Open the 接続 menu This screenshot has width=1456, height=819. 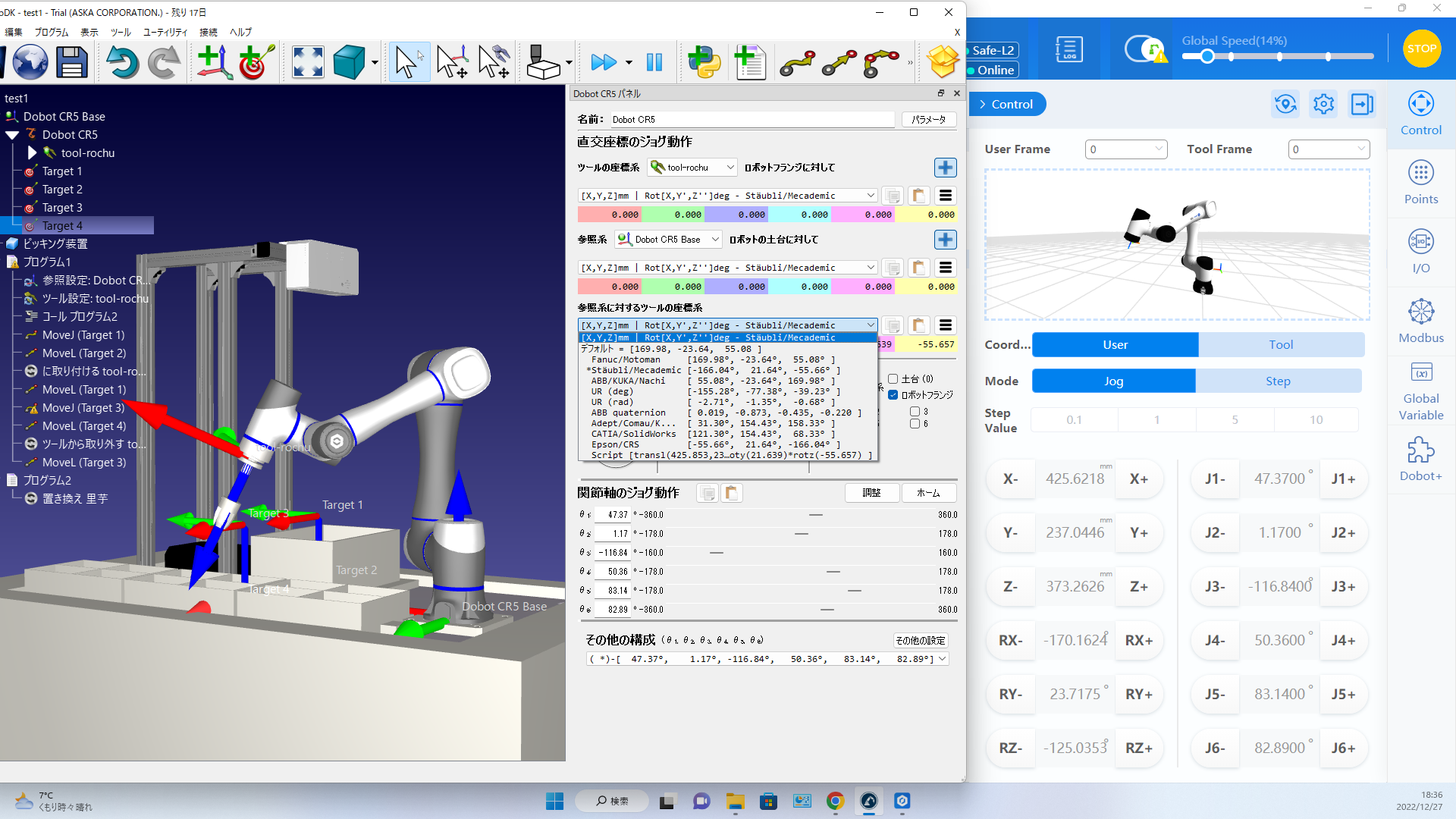coord(209,32)
